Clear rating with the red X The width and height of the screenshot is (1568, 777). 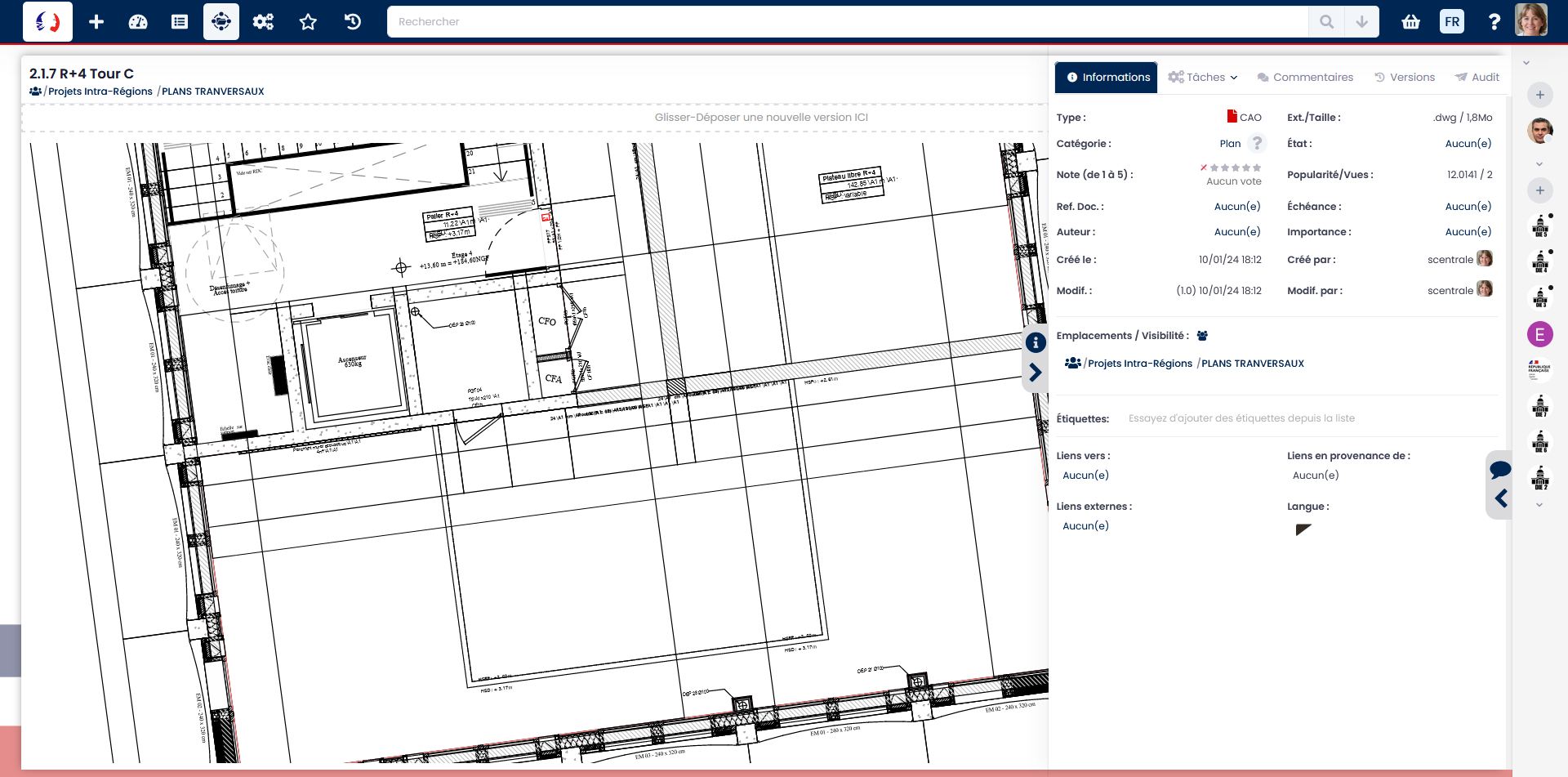point(1203,167)
